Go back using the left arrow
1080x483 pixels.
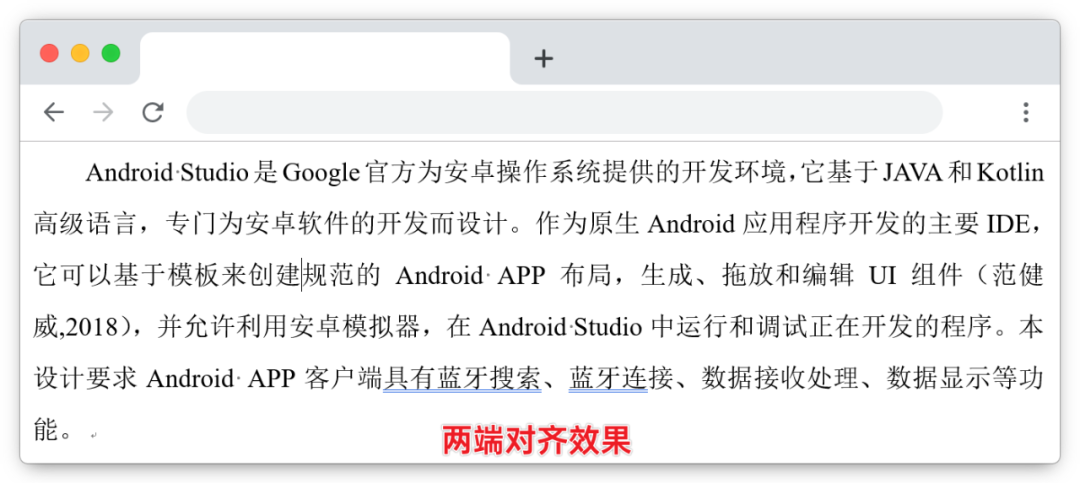(x=54, y=112)
